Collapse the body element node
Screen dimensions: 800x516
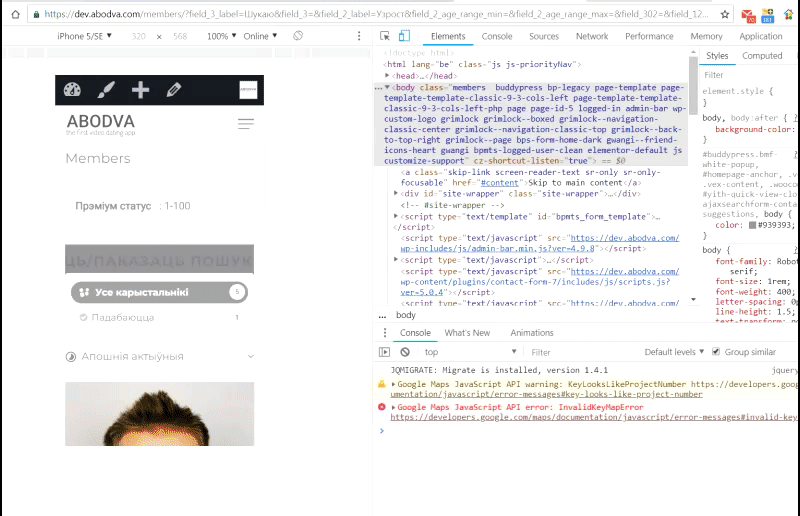(x=387, y=87)
